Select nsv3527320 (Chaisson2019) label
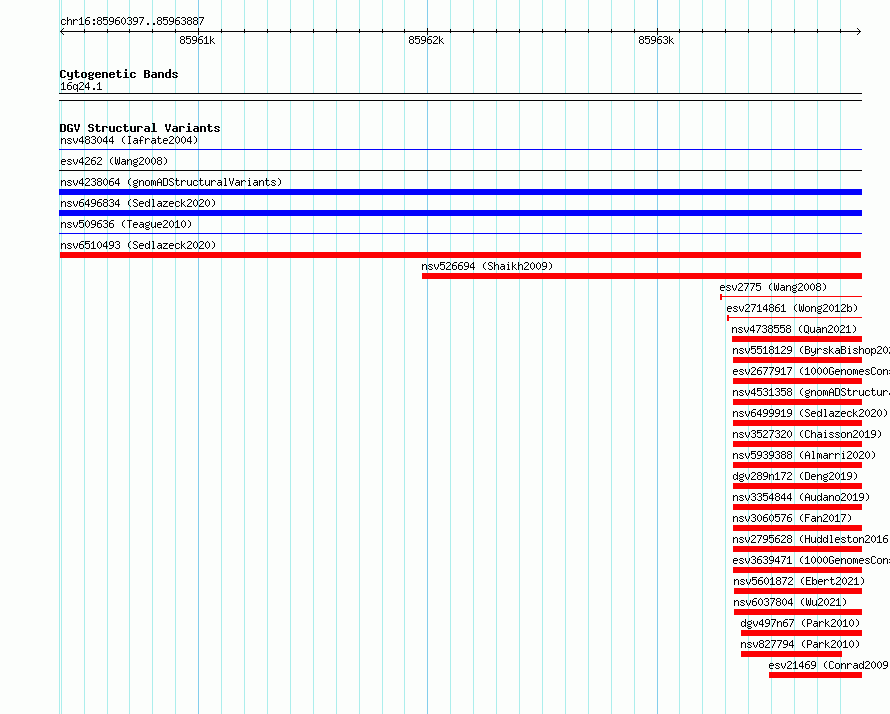890x714 pixels. pyautogui.click(x=807, y=434)
